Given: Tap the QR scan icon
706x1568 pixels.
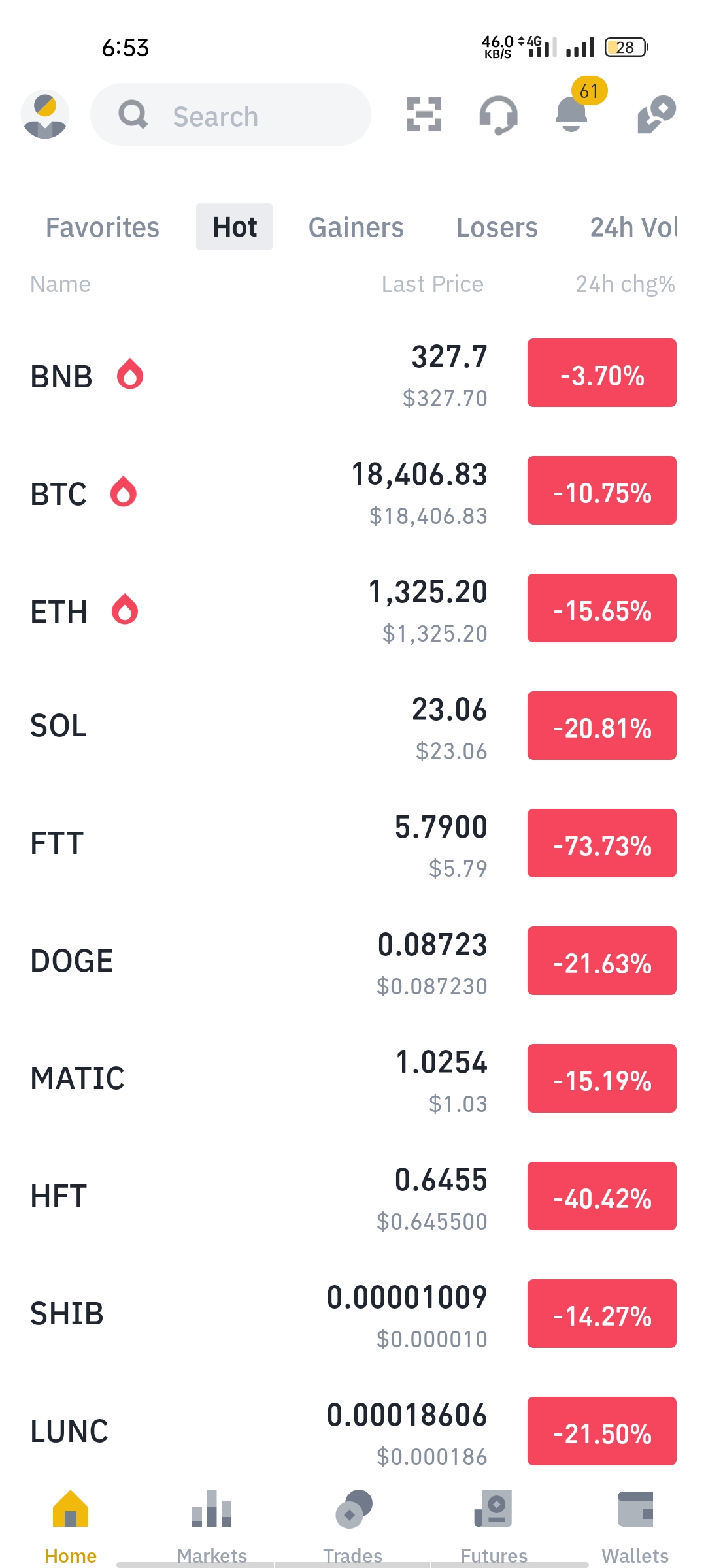Looking at the screenshot, I should click(x=424, y=114).
